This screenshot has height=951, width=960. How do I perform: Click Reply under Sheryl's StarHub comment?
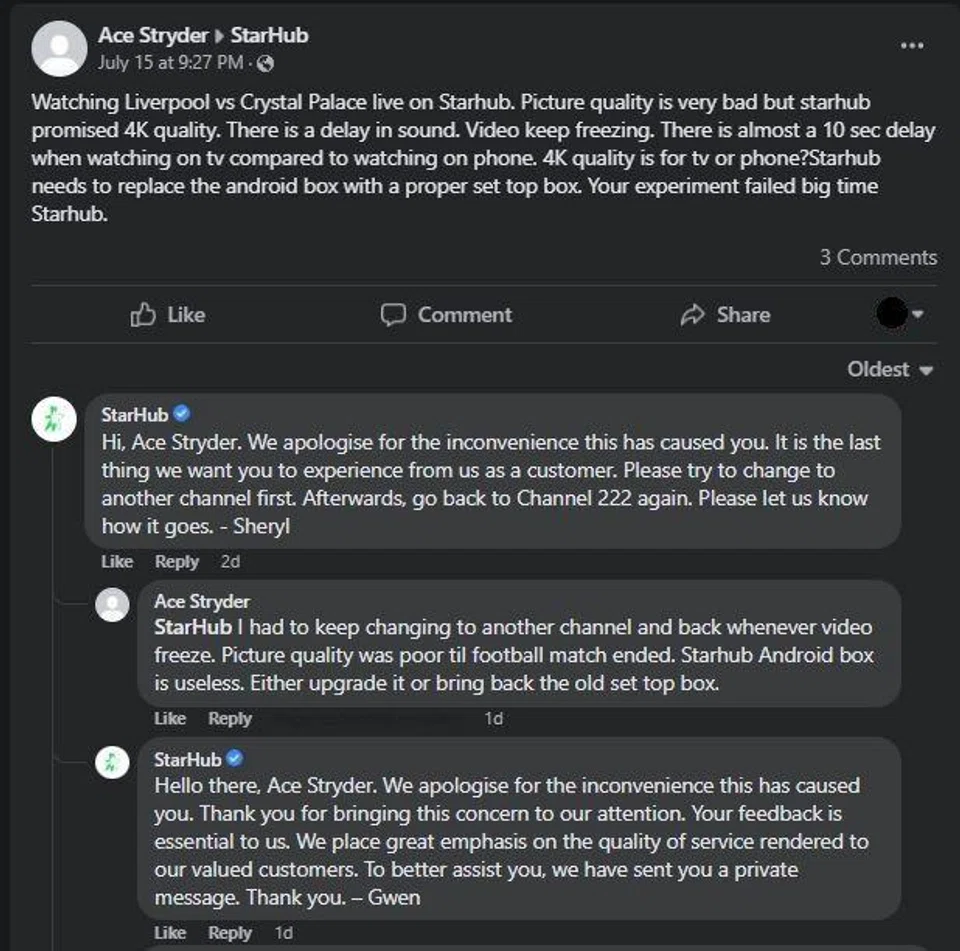point(177,562)
